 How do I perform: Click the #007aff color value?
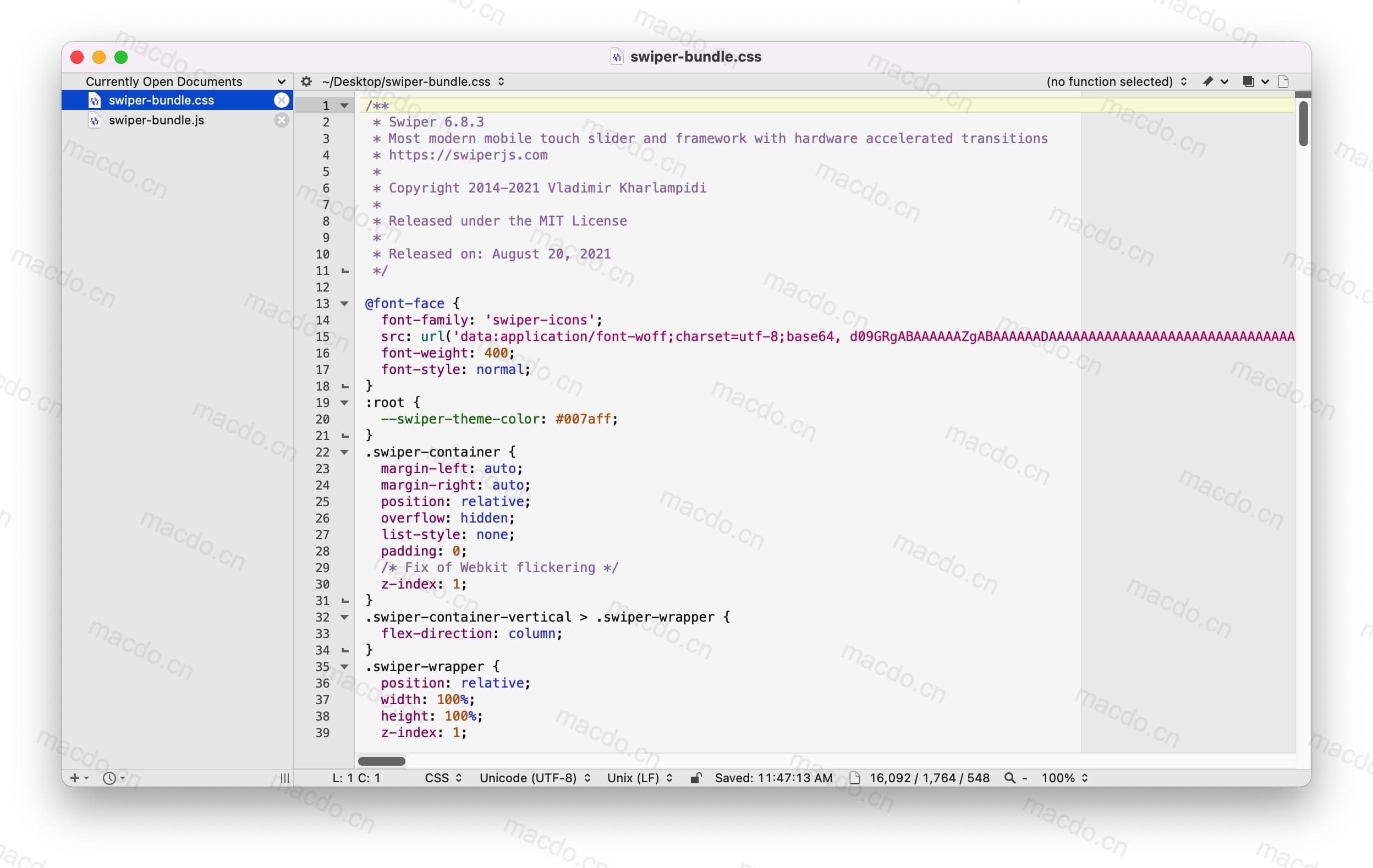point(583,419)
